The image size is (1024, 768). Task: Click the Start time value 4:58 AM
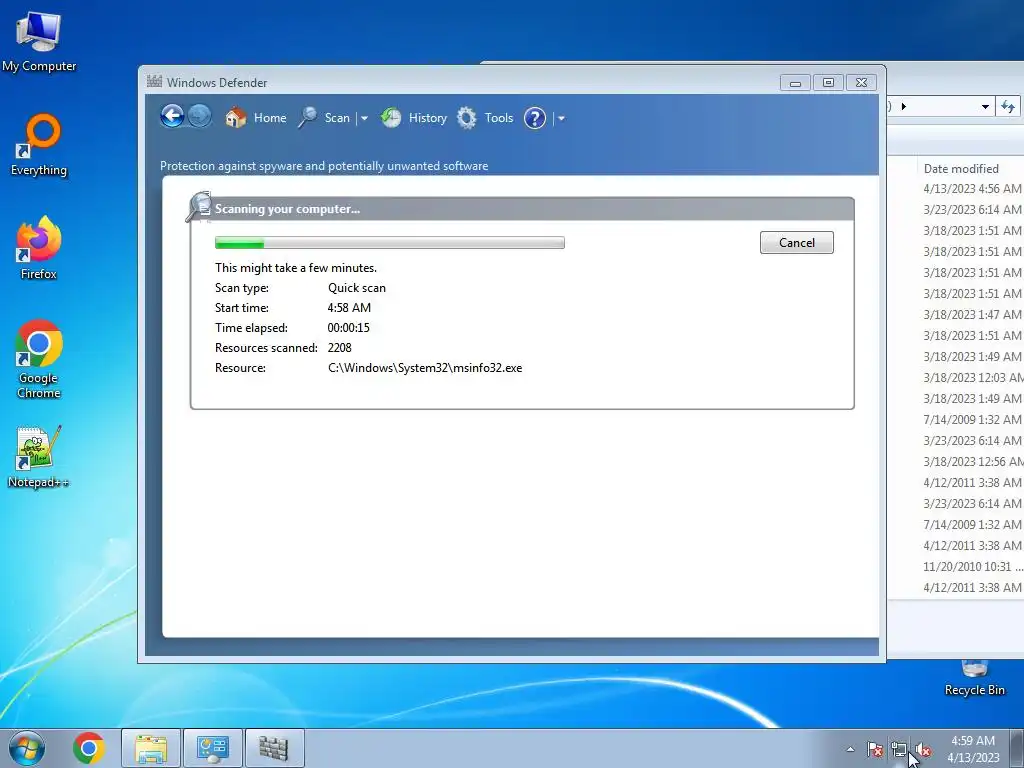click(349, 308)
